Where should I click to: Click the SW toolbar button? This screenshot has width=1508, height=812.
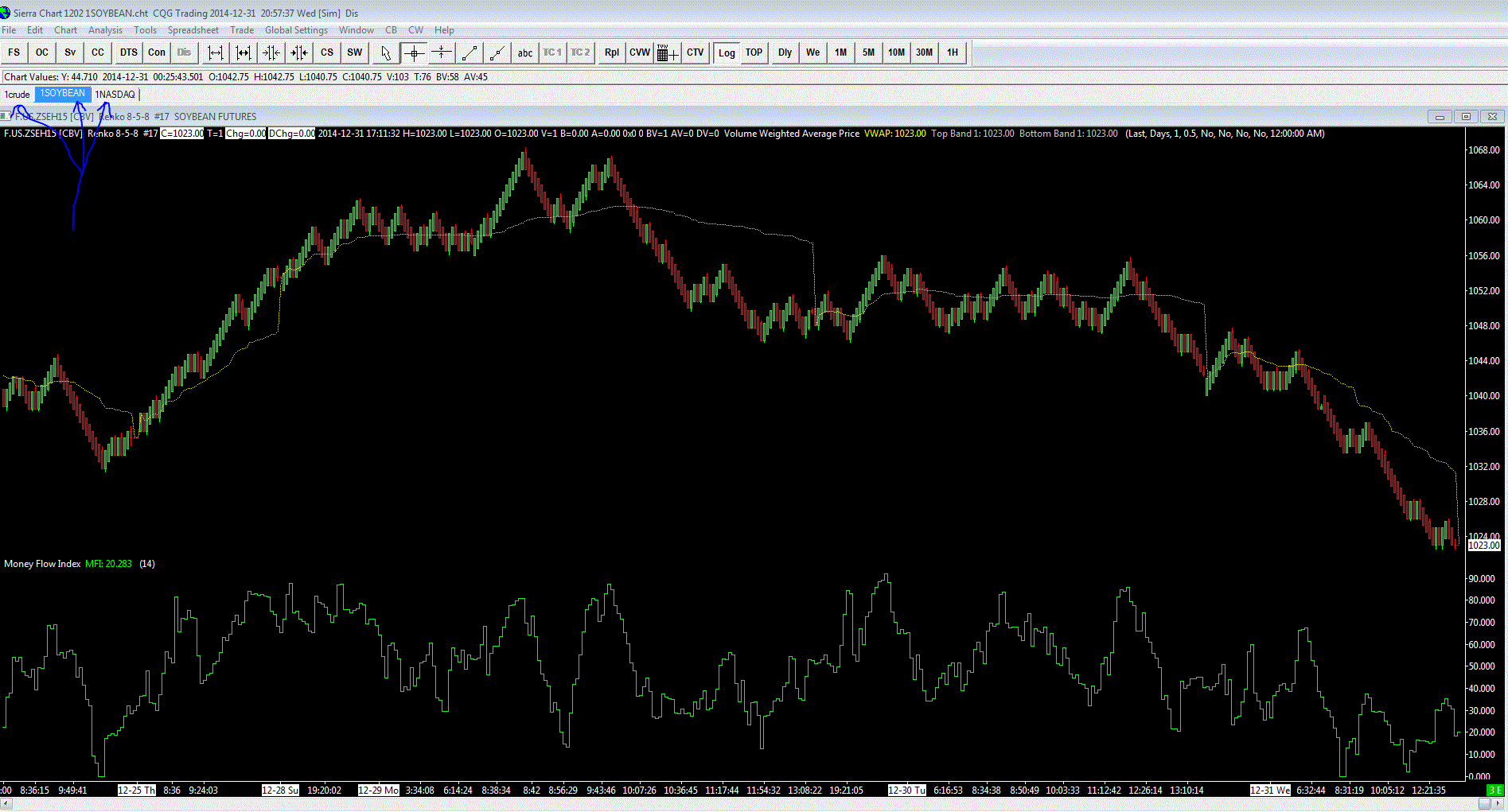pyautogui.click(x=355, y=52)
